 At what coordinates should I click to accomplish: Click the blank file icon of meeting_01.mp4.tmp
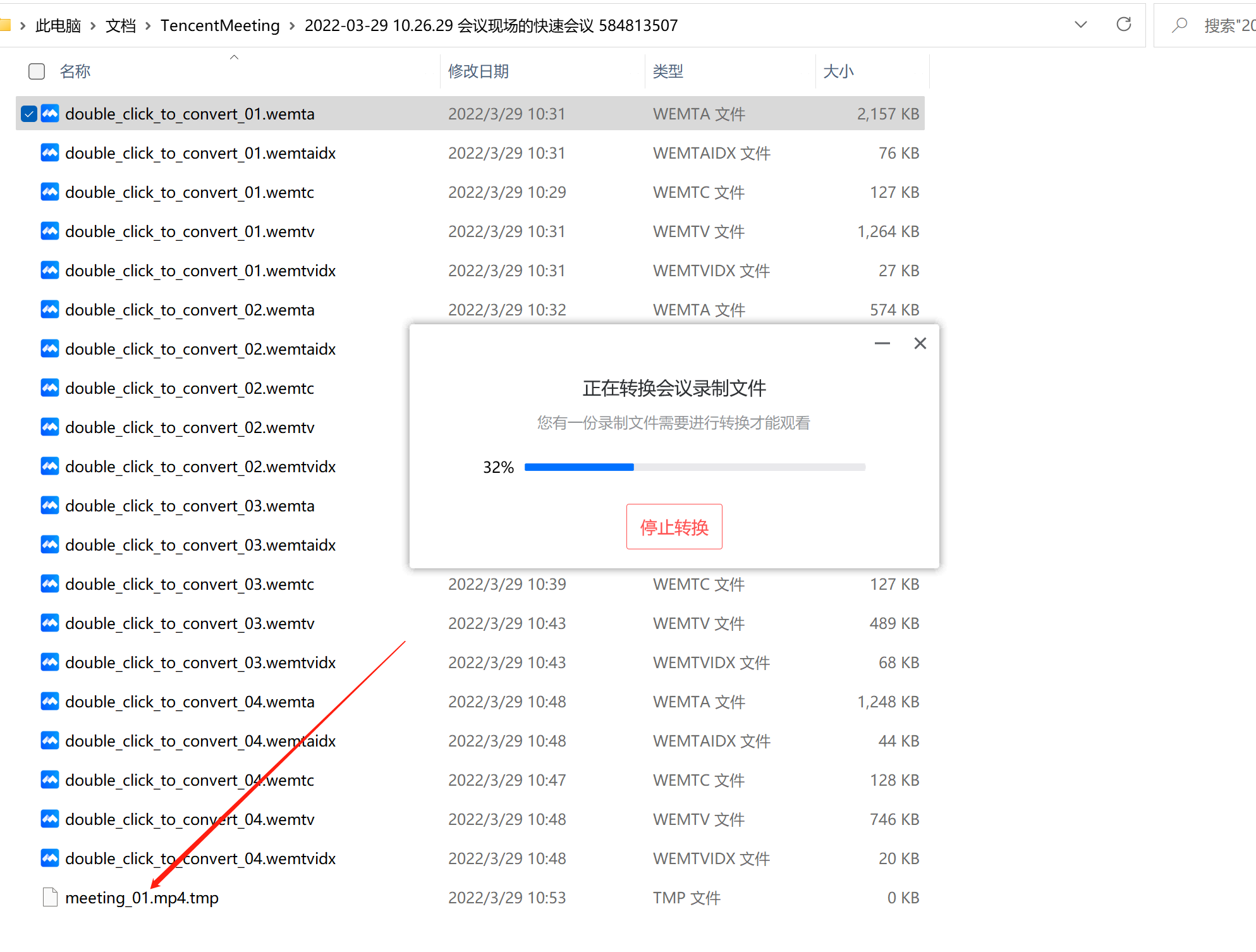tap(50, 897)
